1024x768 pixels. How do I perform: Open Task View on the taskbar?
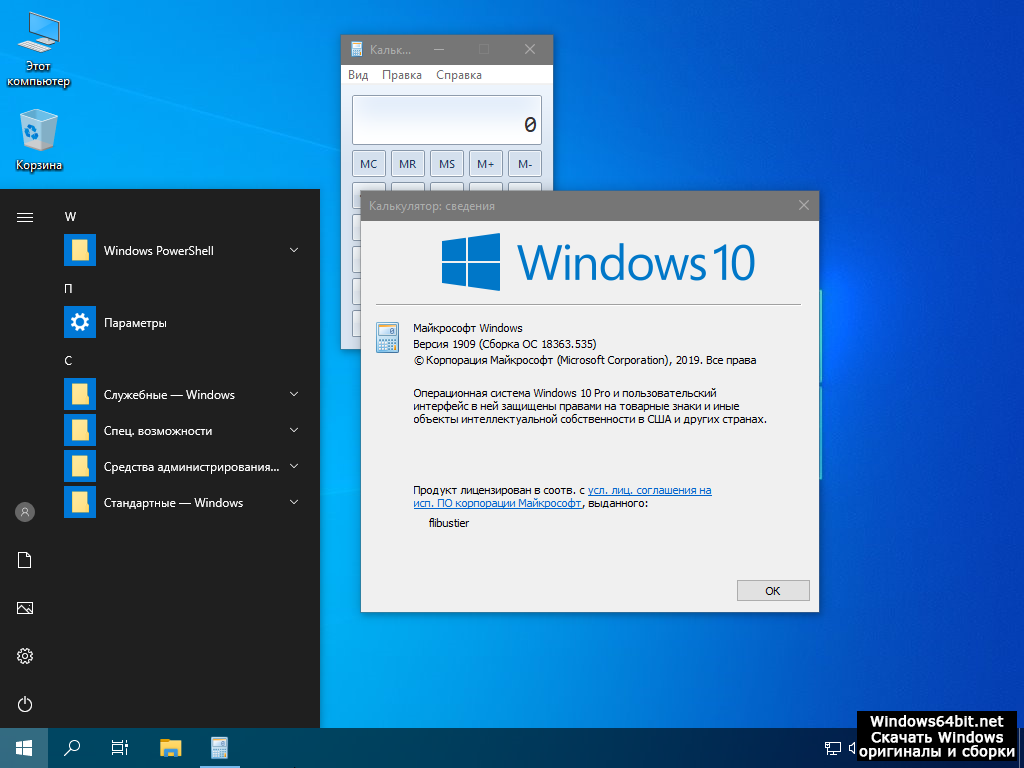click(120, 747)
